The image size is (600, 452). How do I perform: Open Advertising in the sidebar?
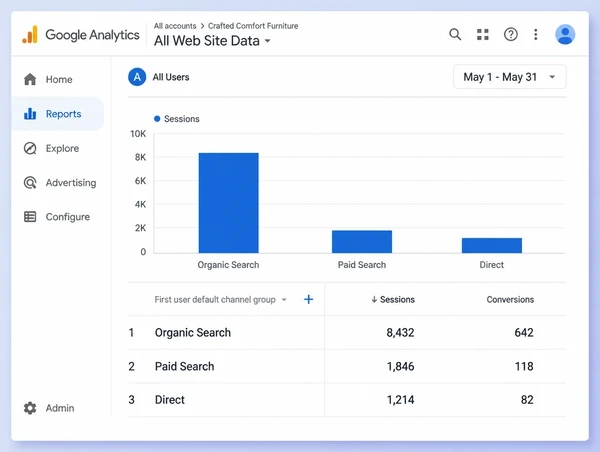[x=71, y=183]
